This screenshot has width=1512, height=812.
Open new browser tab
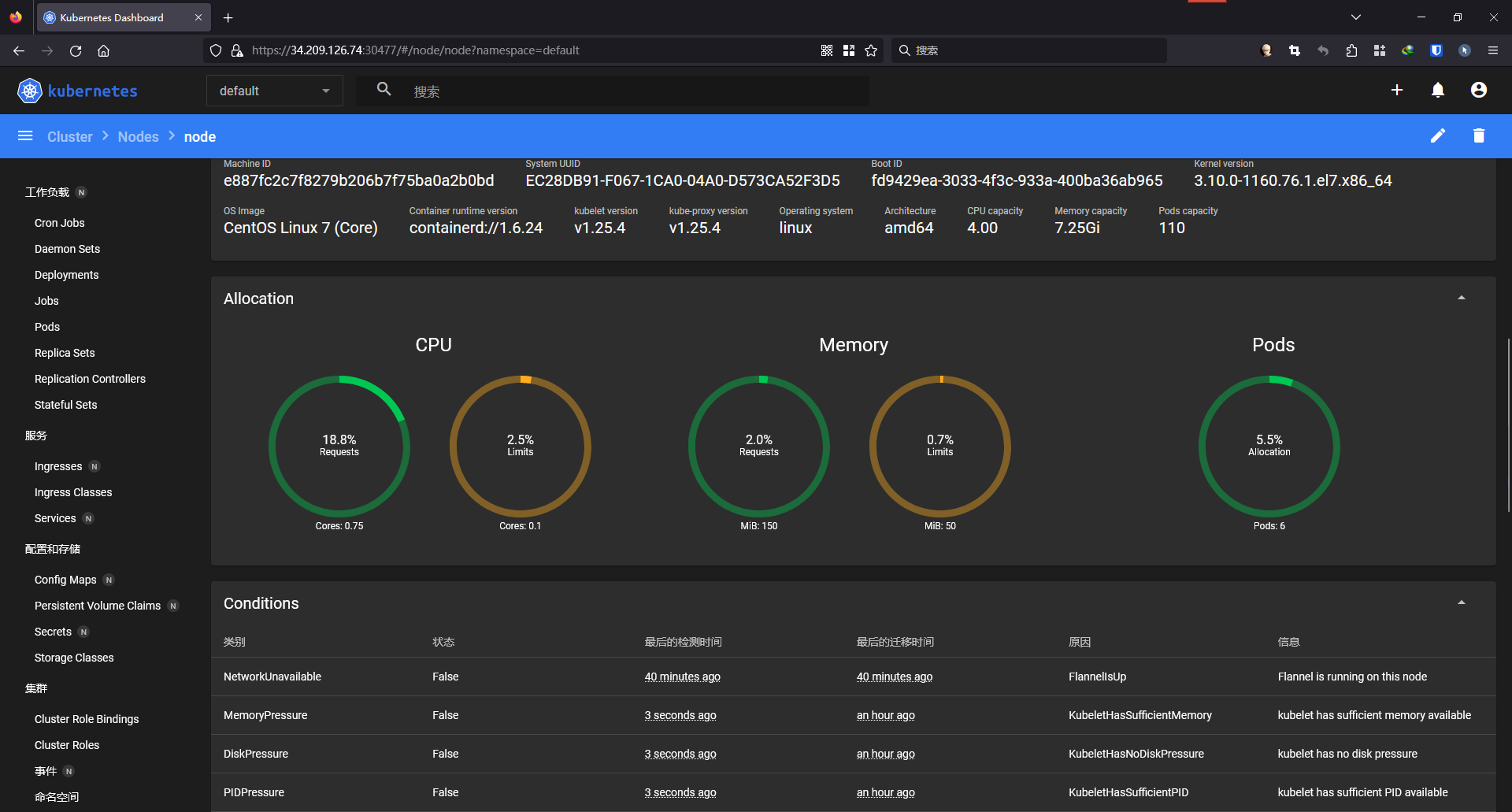pyautogui.click(x=228, y=17)
